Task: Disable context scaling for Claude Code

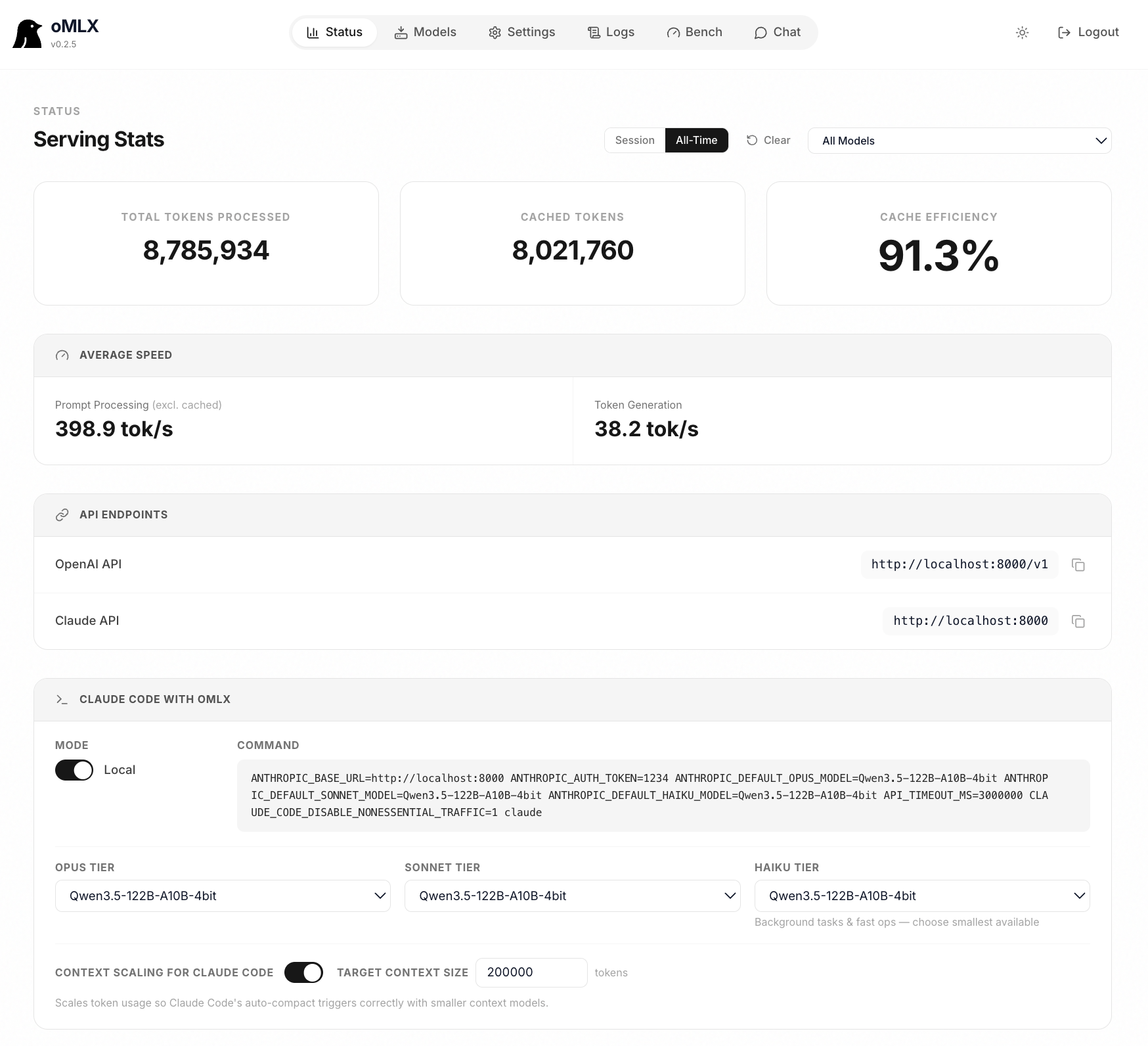Action: 303,972
